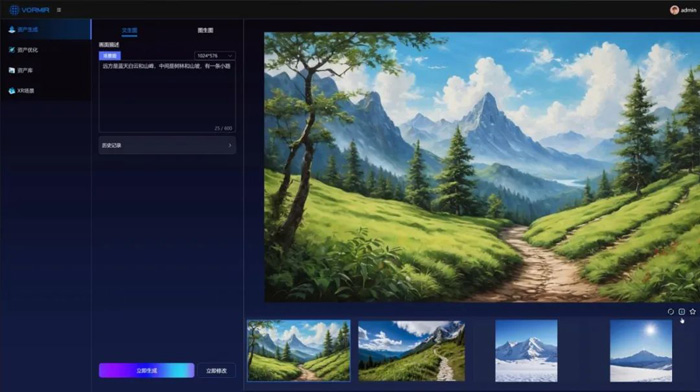Expand the history record row chevron
Image resolution: width=700 pixels, height=392 pixels.
tap(230, 146)
